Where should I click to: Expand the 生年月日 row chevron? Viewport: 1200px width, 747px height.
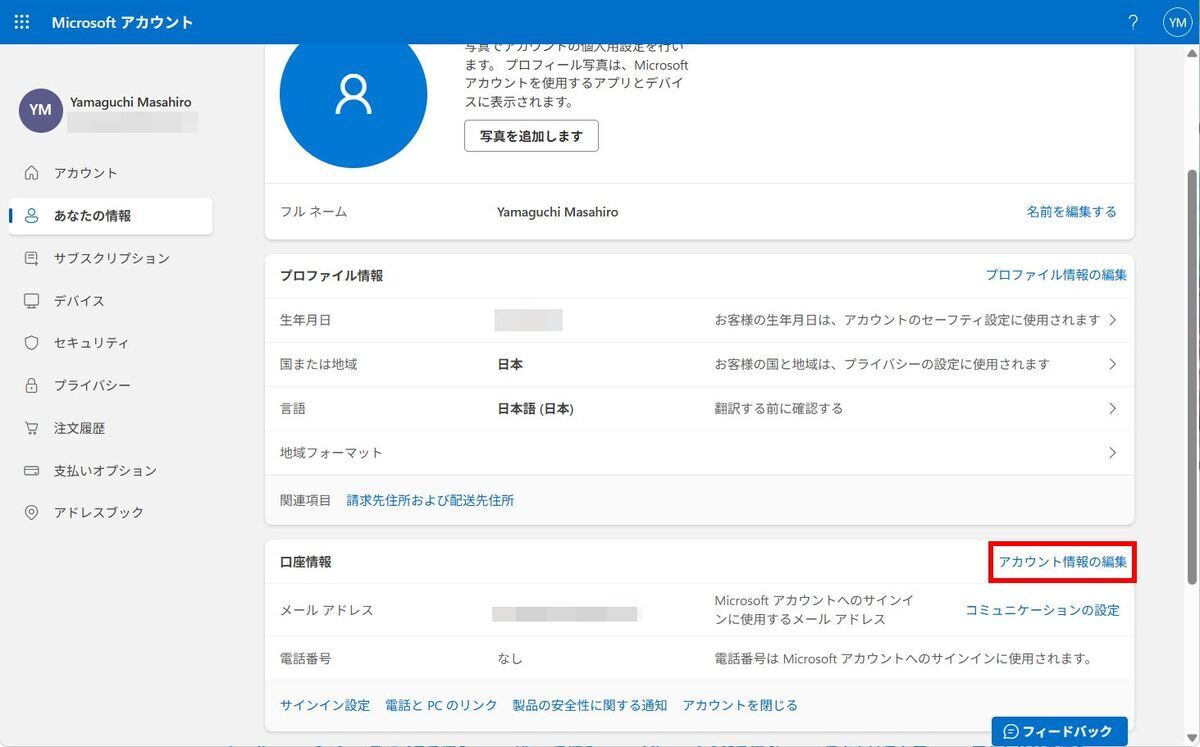tap(1113, 320)
